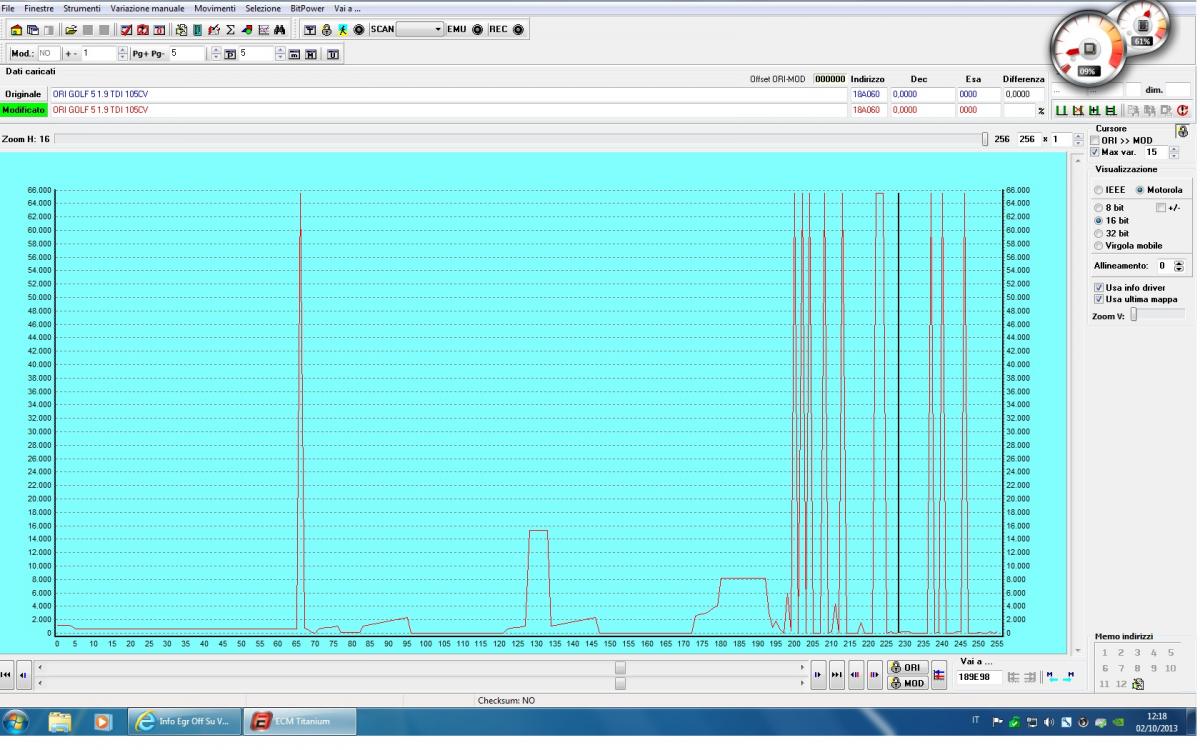Click the running figure icon in toolbar
Viewport: 1200px width, 750px height.
[342, 30]
